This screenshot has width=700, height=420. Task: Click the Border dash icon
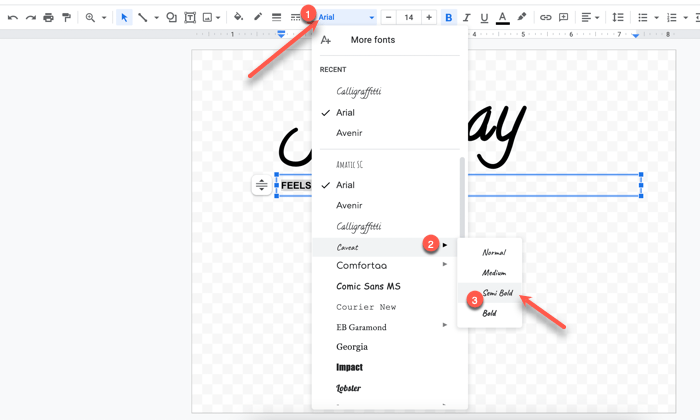pyautogui.click(x=295, y=17)
